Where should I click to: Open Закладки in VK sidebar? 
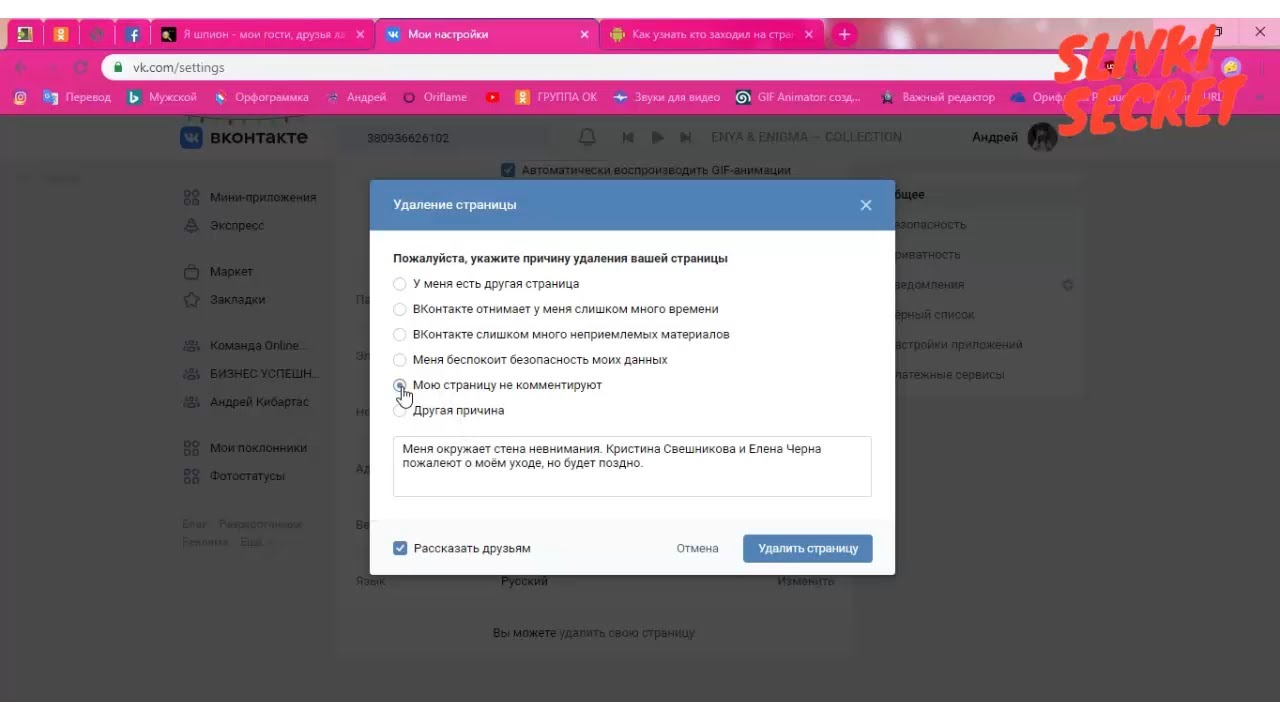coord(225,299)
